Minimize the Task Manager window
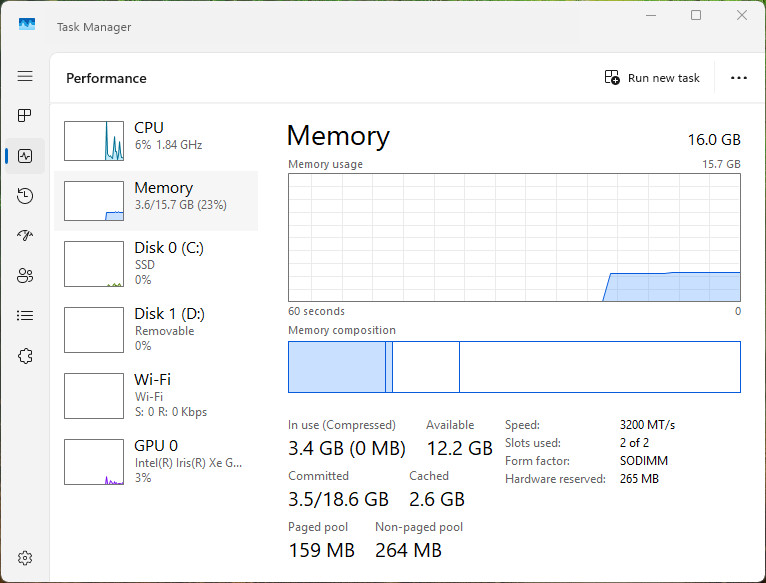Image resolution: width=766 pixels, height=583 pixels. [x=651, y=15]
